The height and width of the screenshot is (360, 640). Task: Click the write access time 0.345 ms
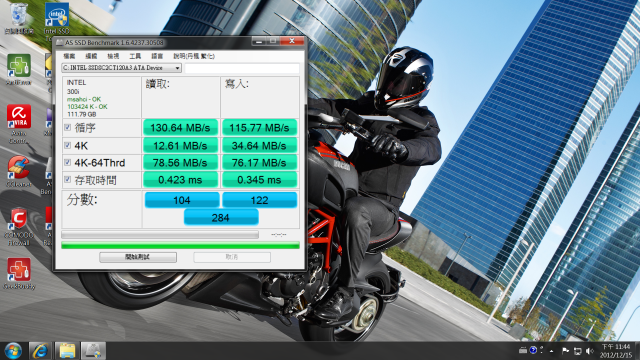coord(259,180)
